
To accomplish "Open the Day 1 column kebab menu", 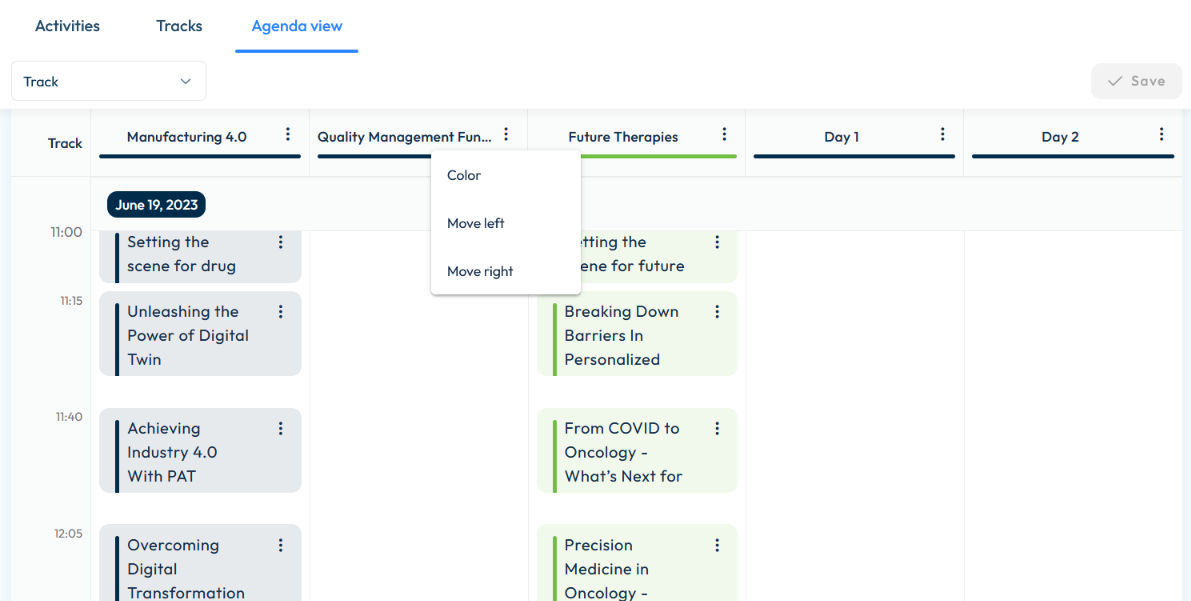I will (942, 132).
